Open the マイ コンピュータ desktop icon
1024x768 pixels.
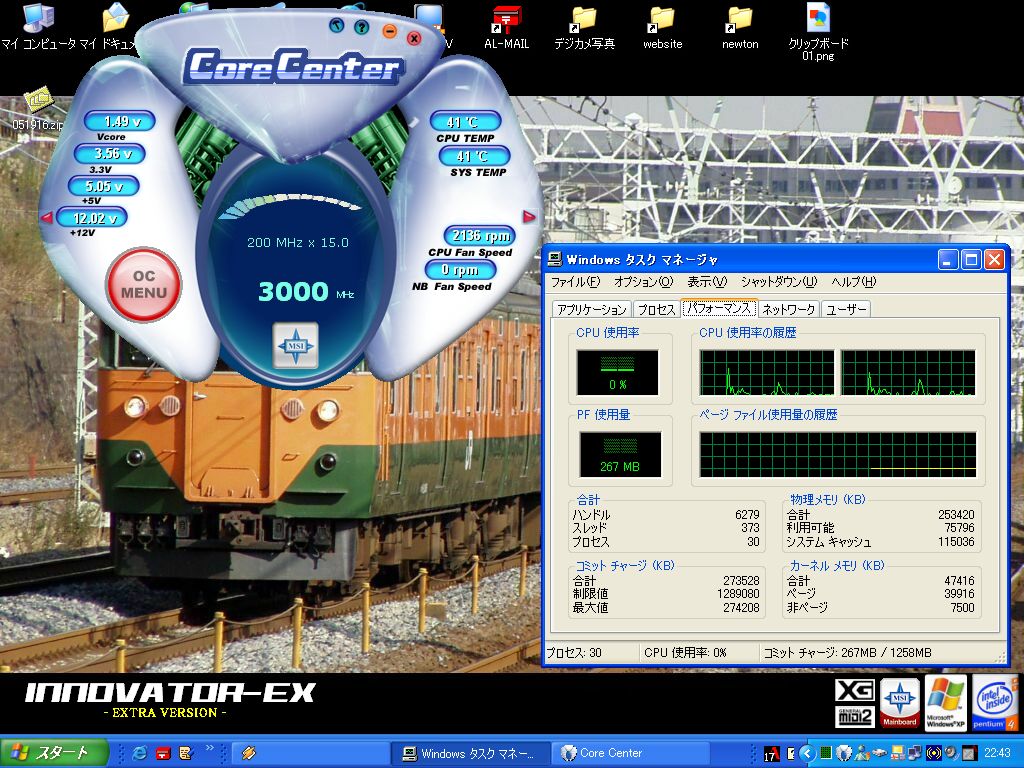(x=39, y=26)
